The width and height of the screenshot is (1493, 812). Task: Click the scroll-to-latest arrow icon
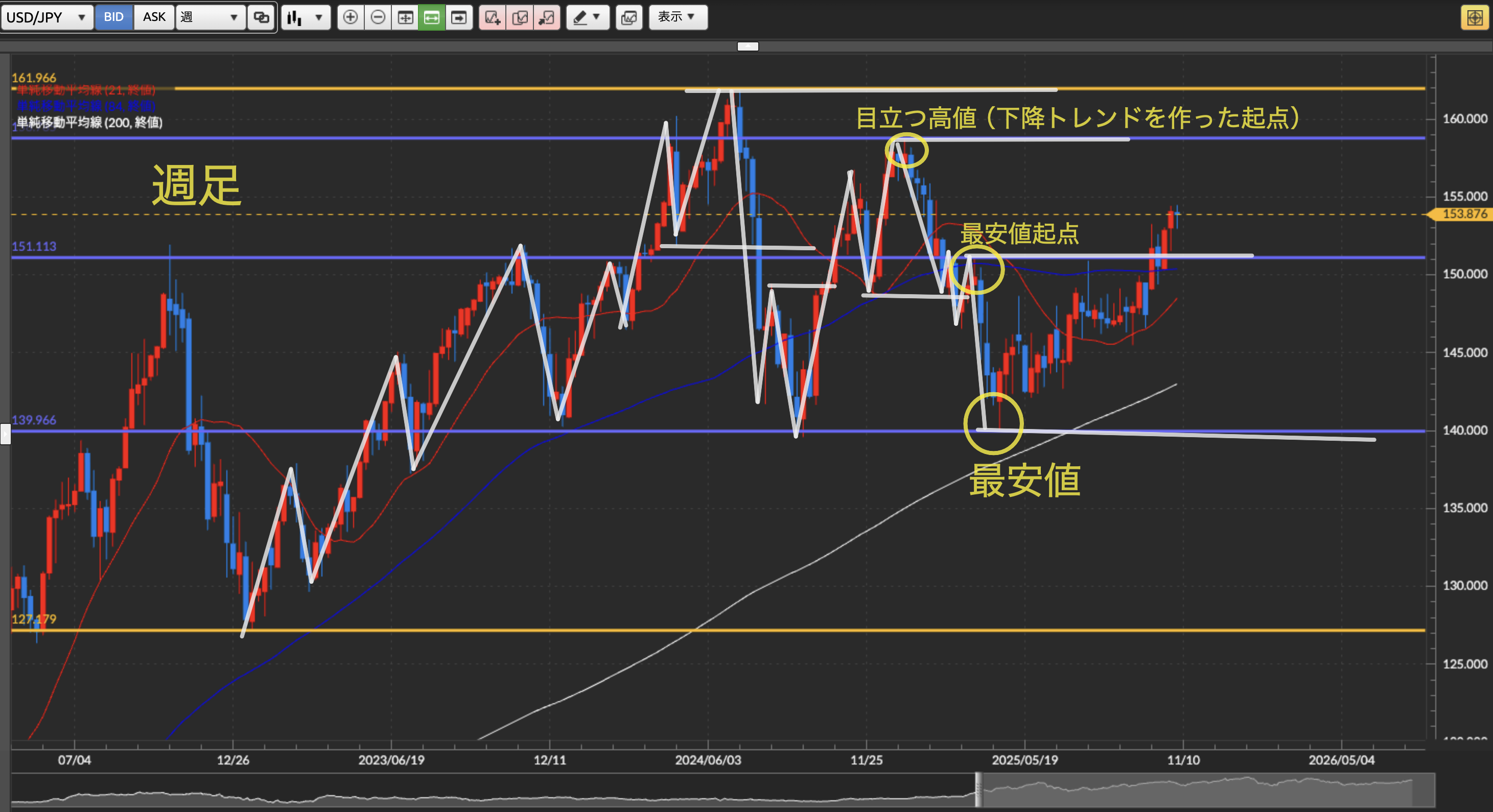click(x=459, y=17)
